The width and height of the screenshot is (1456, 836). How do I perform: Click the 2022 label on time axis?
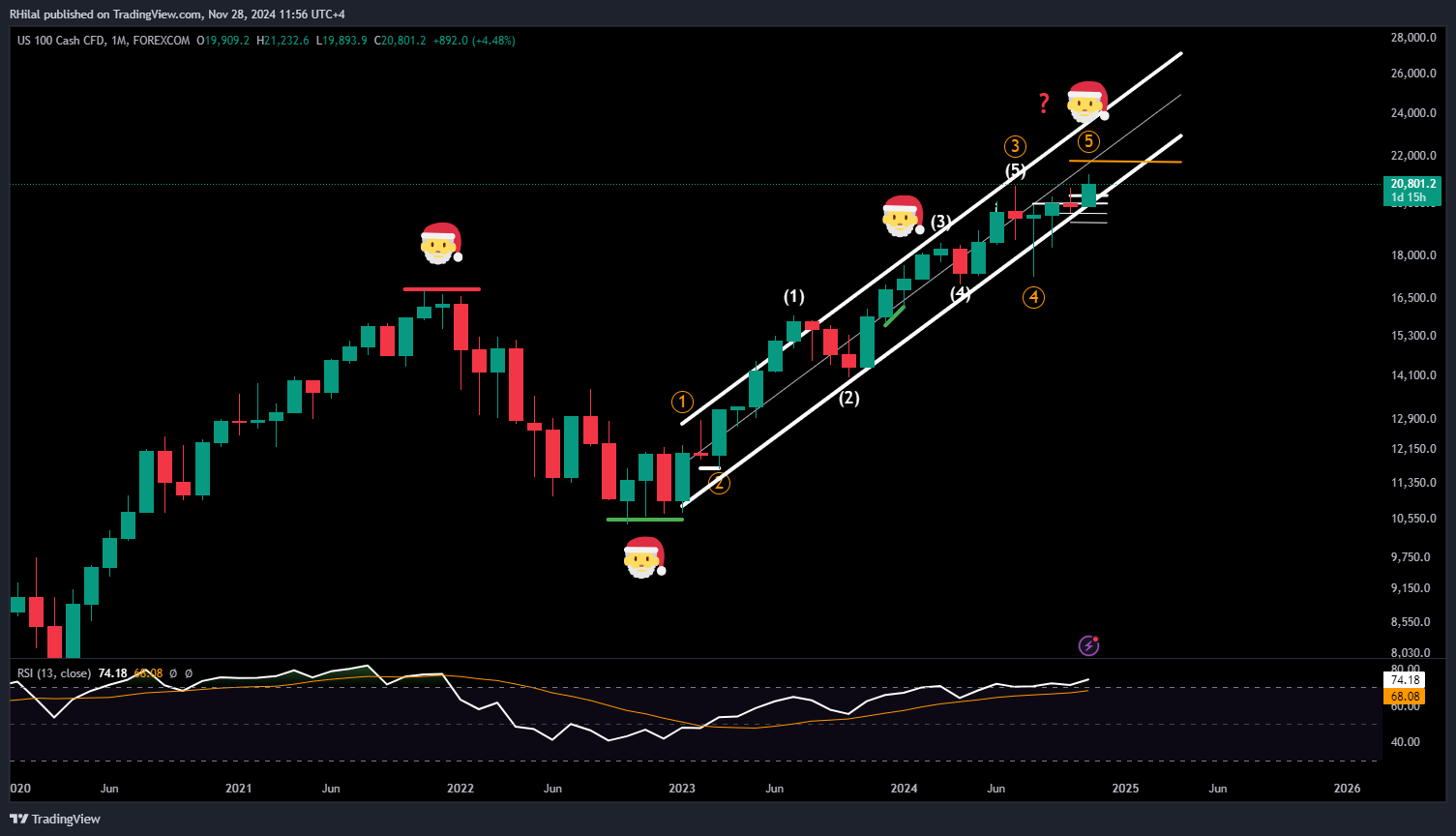point(461,789)
